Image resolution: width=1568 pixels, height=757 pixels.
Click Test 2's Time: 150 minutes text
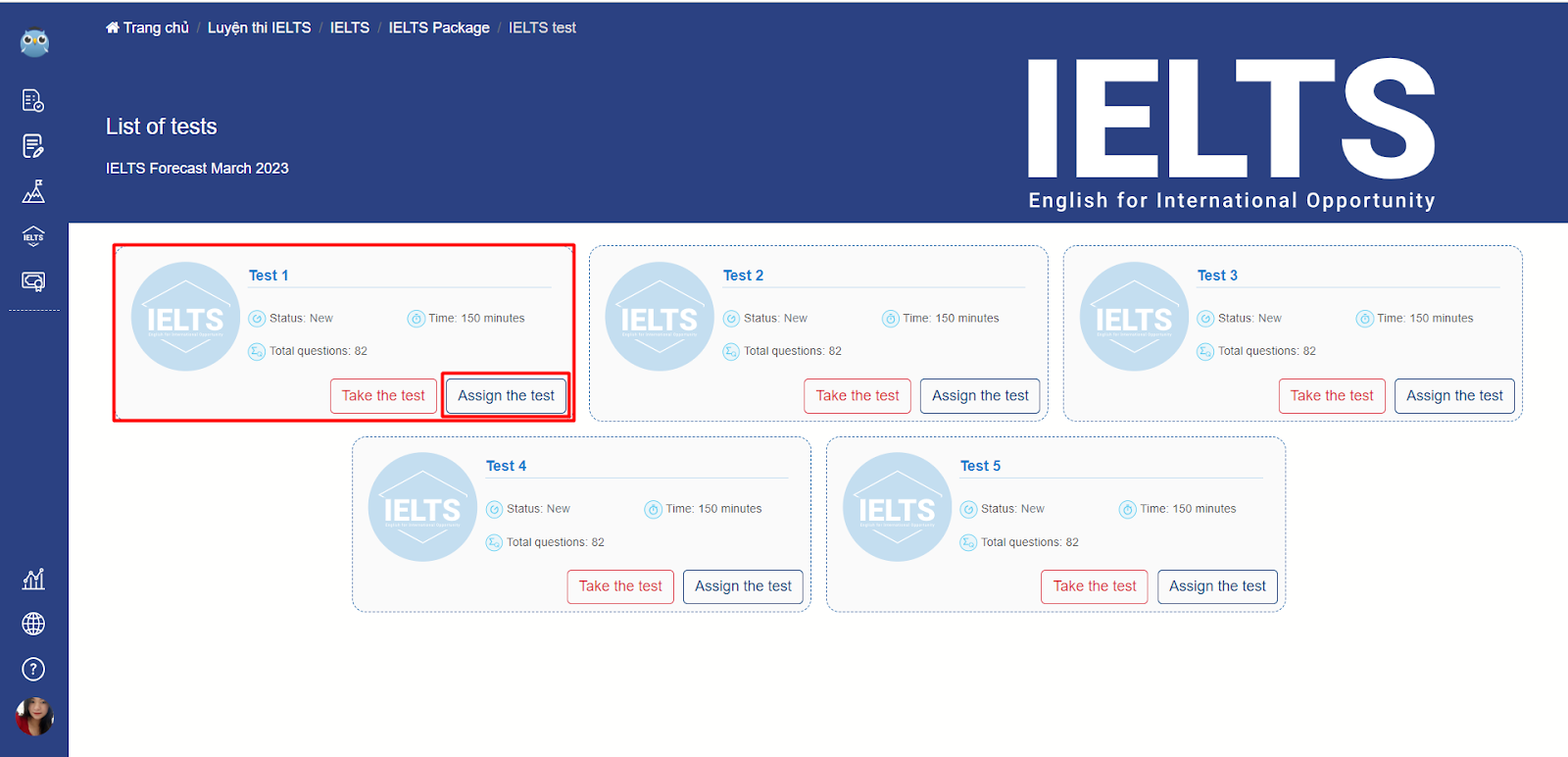coord(951,319)
